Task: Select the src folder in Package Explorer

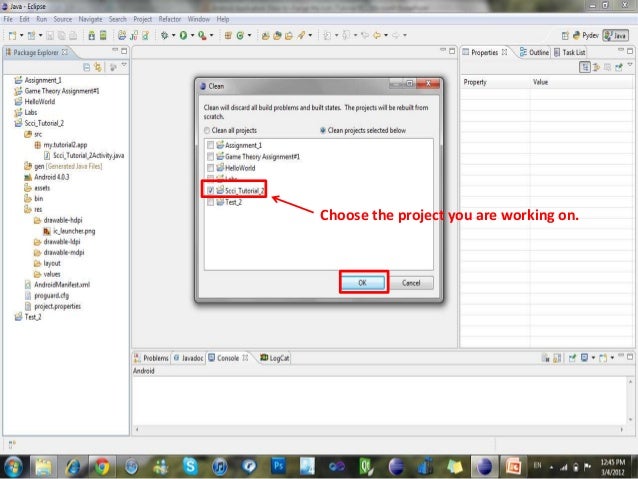Action: [x=33, y=134]
